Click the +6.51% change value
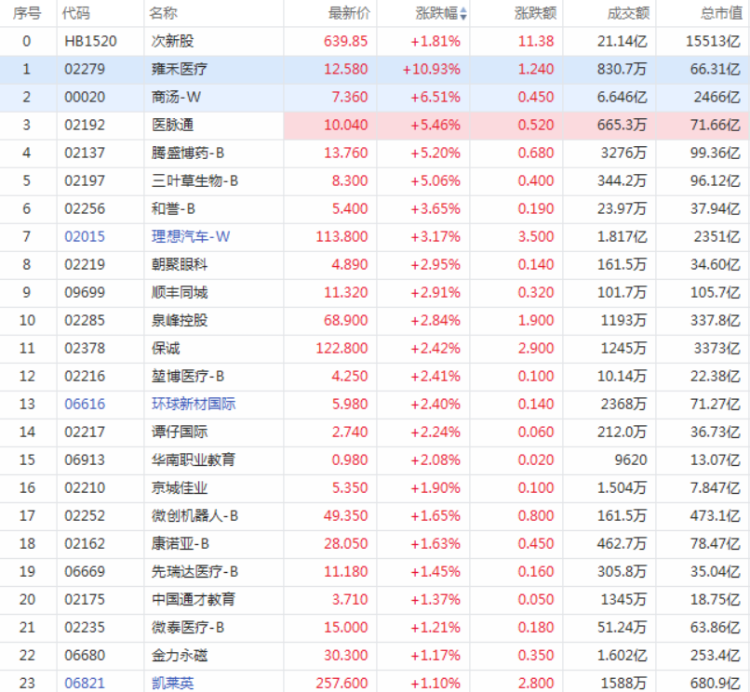 (x=435, y=97)
